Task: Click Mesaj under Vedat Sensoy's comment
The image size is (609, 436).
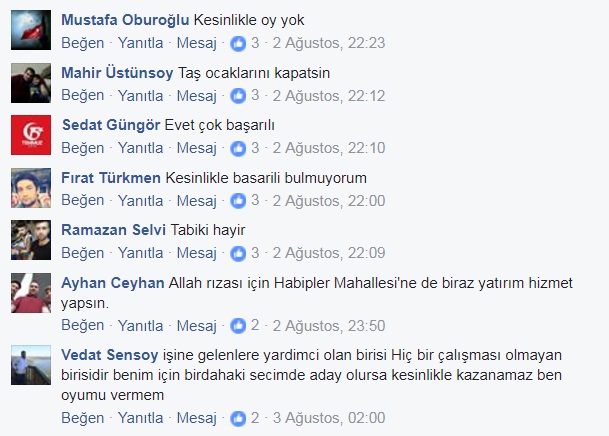Action: [197, 418]
